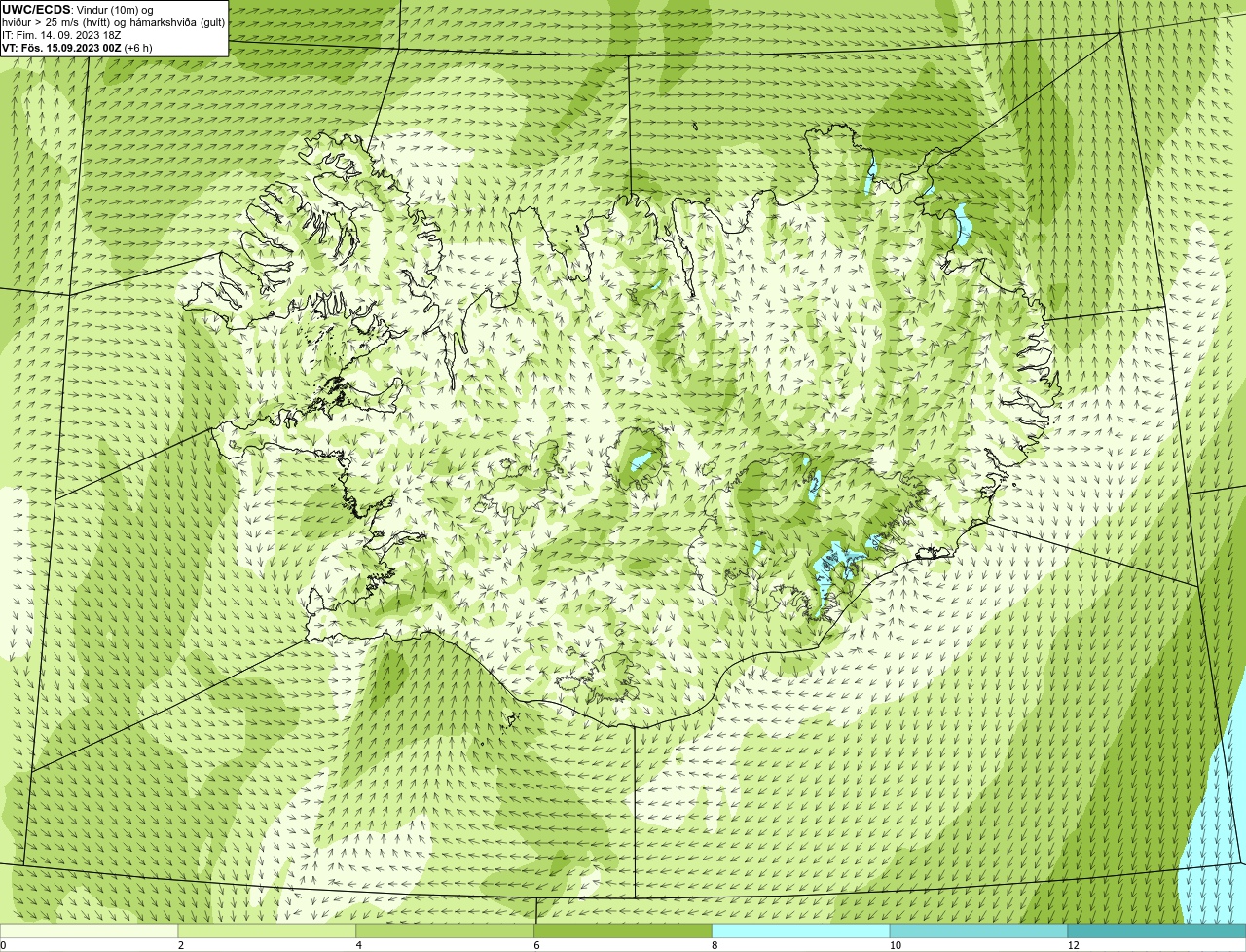Image resolution: width=1246 pixels, height=952 pixels.
Task: Click the "4" tick label on colorbar
Action: pos(359,945)
